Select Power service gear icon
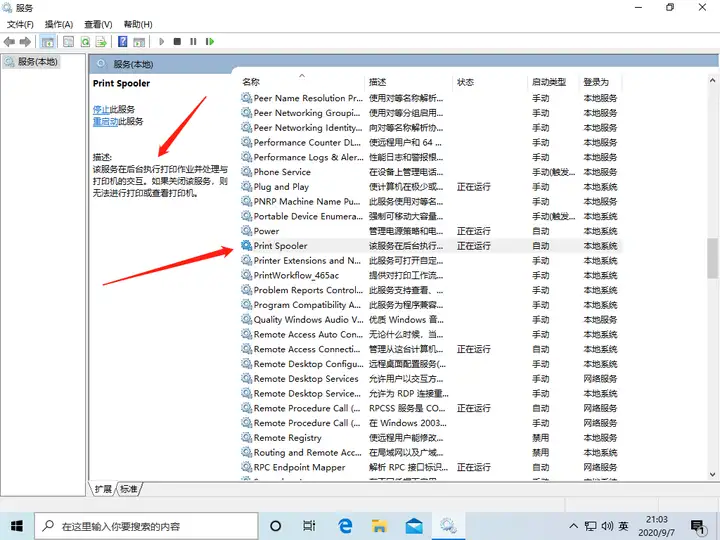Image resolution: width=720 pixels, height=540 pixels. 247,231
